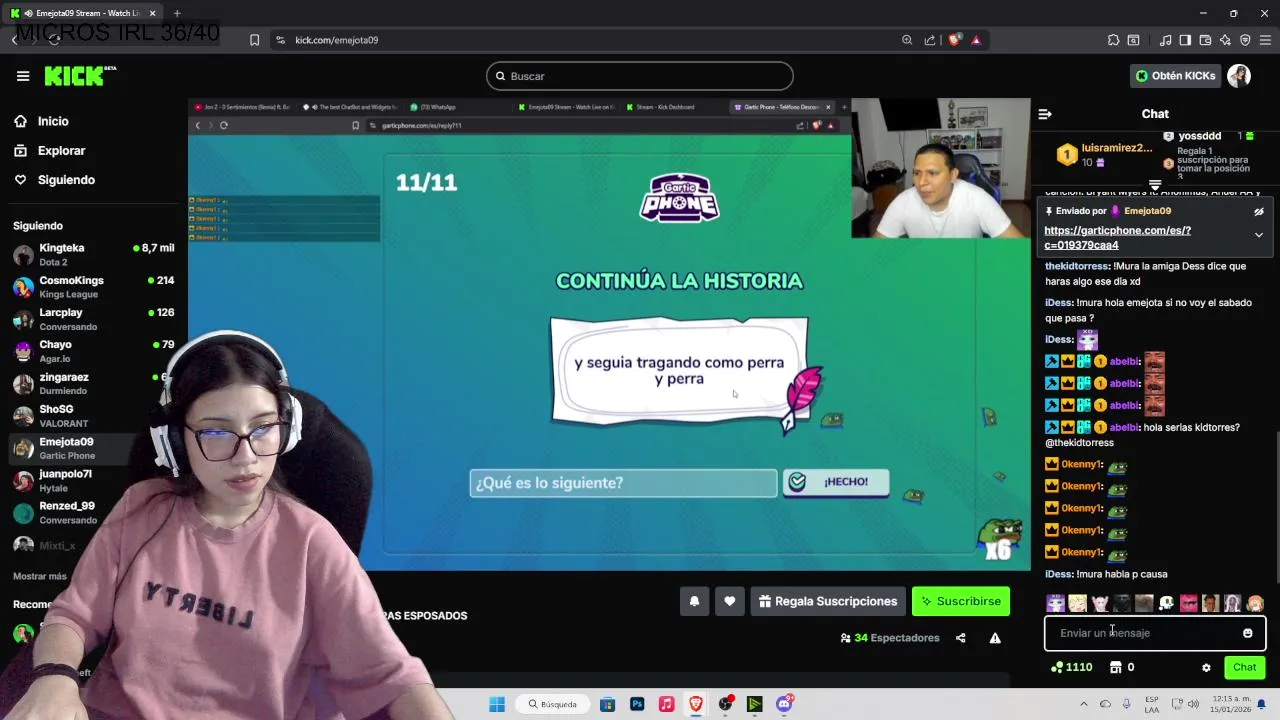Open Brave Shields lion icon

pyautogui.click(x=955, y=40)
